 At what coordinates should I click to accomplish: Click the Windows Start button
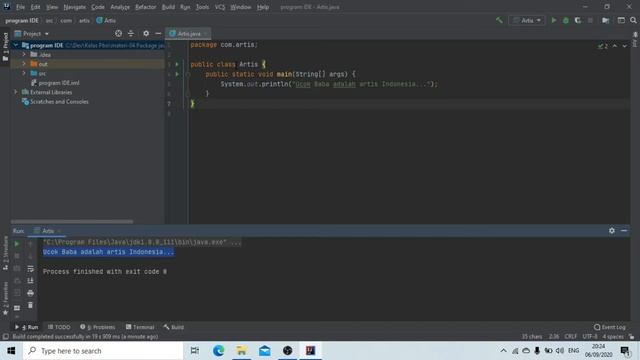11,351
